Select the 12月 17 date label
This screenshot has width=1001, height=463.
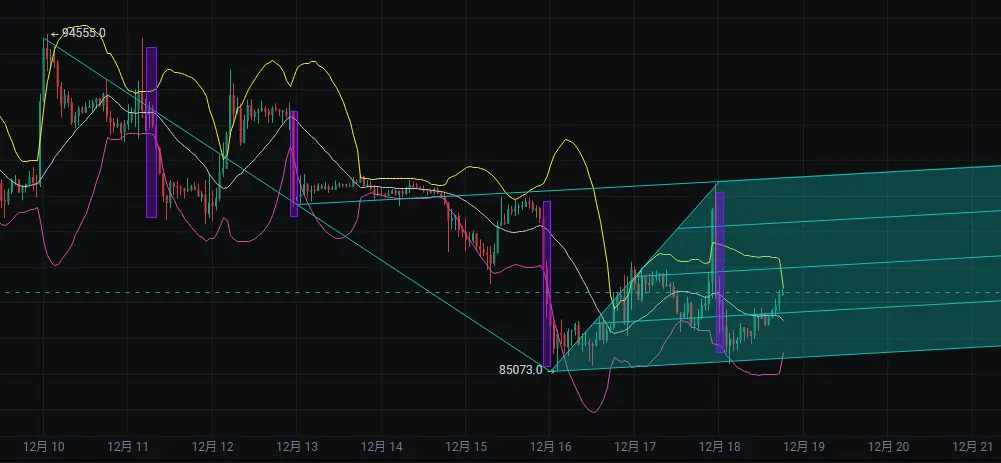pos(635,446)
